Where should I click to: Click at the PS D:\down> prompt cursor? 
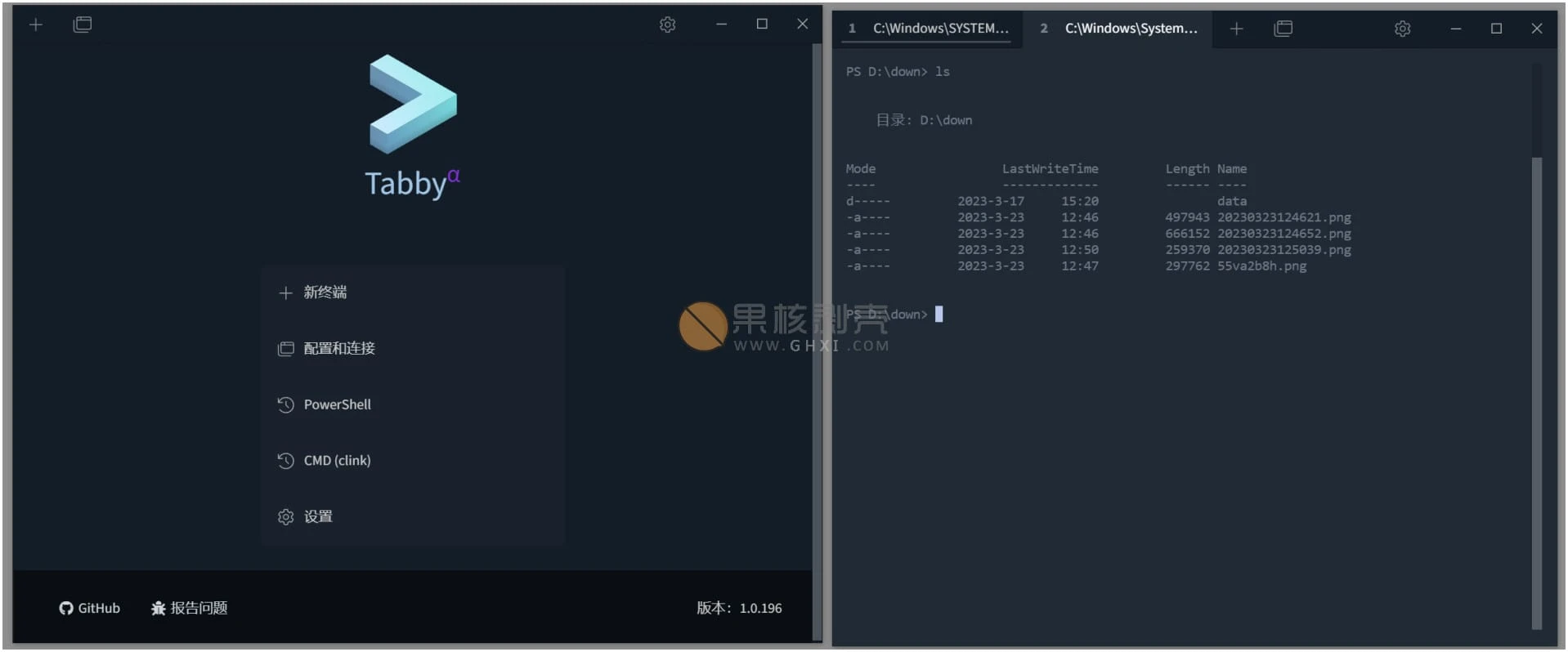click(939, 315)
